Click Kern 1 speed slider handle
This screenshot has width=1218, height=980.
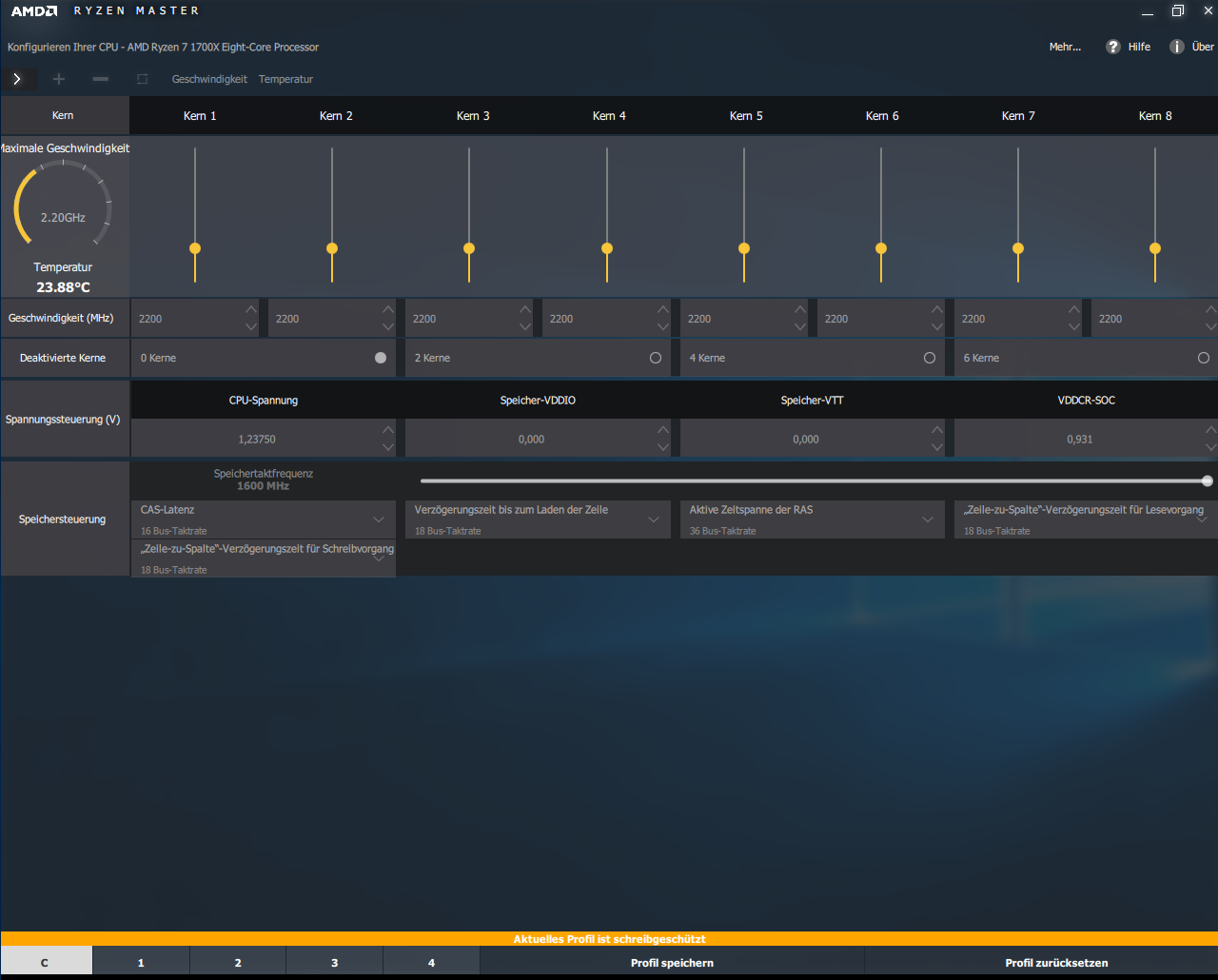[x=195, y=248]
